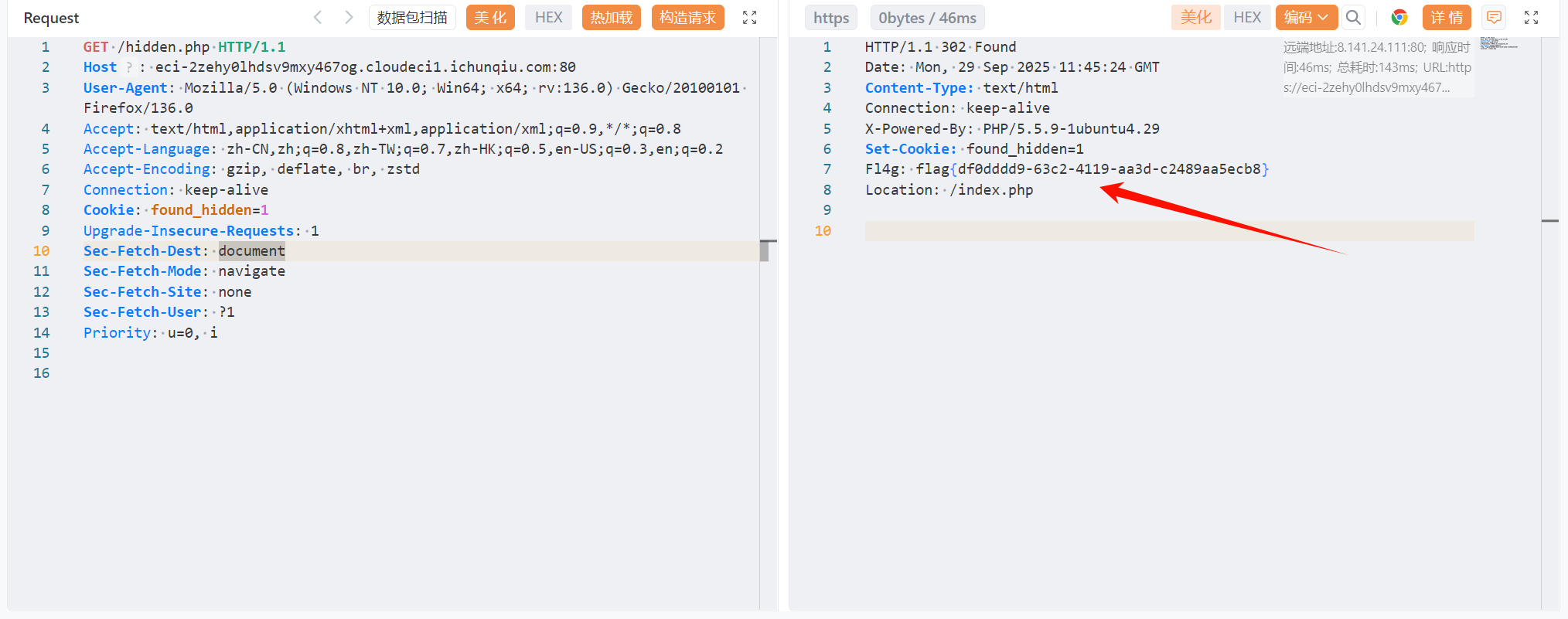
Task: Expand the Request panel to fullscreen
Action: click(x=749, y=17)
